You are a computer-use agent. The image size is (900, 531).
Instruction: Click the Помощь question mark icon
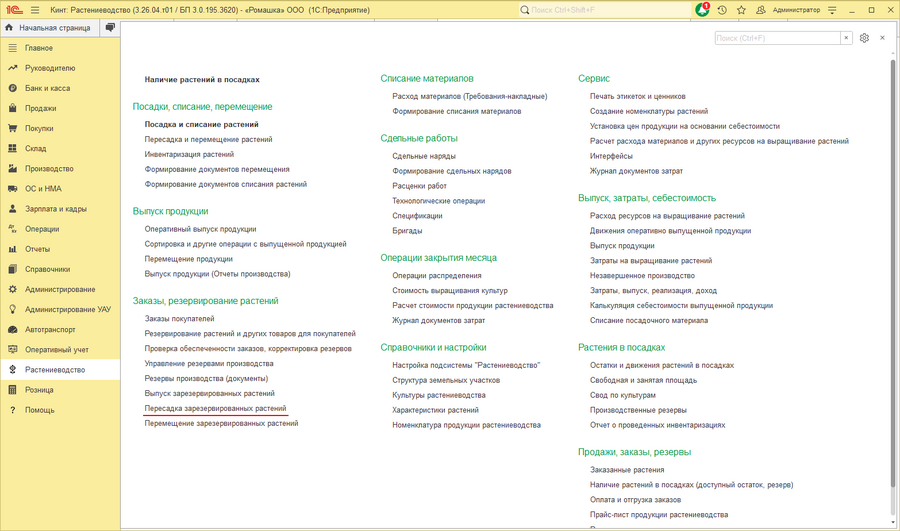point(13,410)
